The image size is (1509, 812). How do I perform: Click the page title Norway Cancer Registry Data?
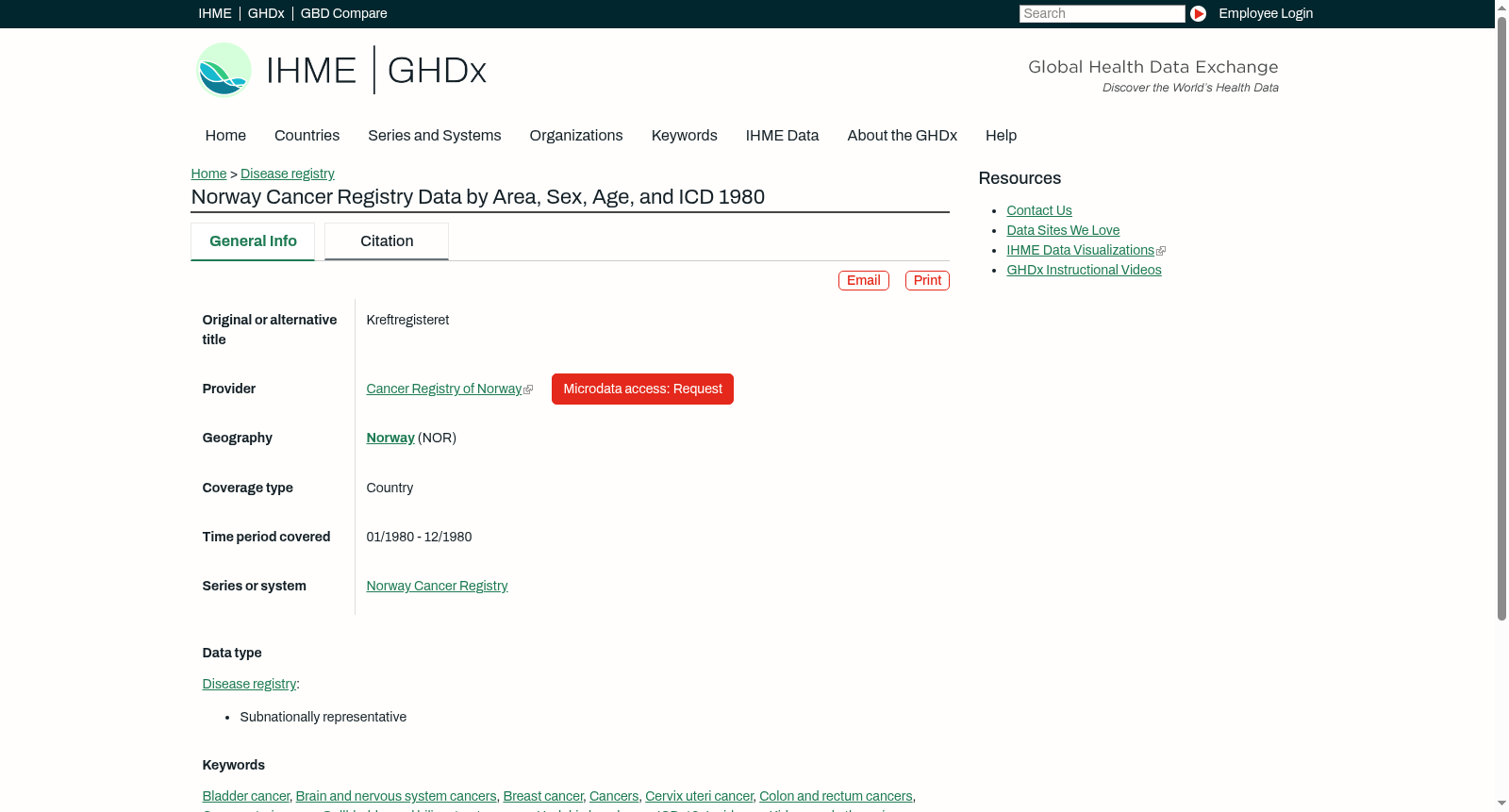click(477, 197)
